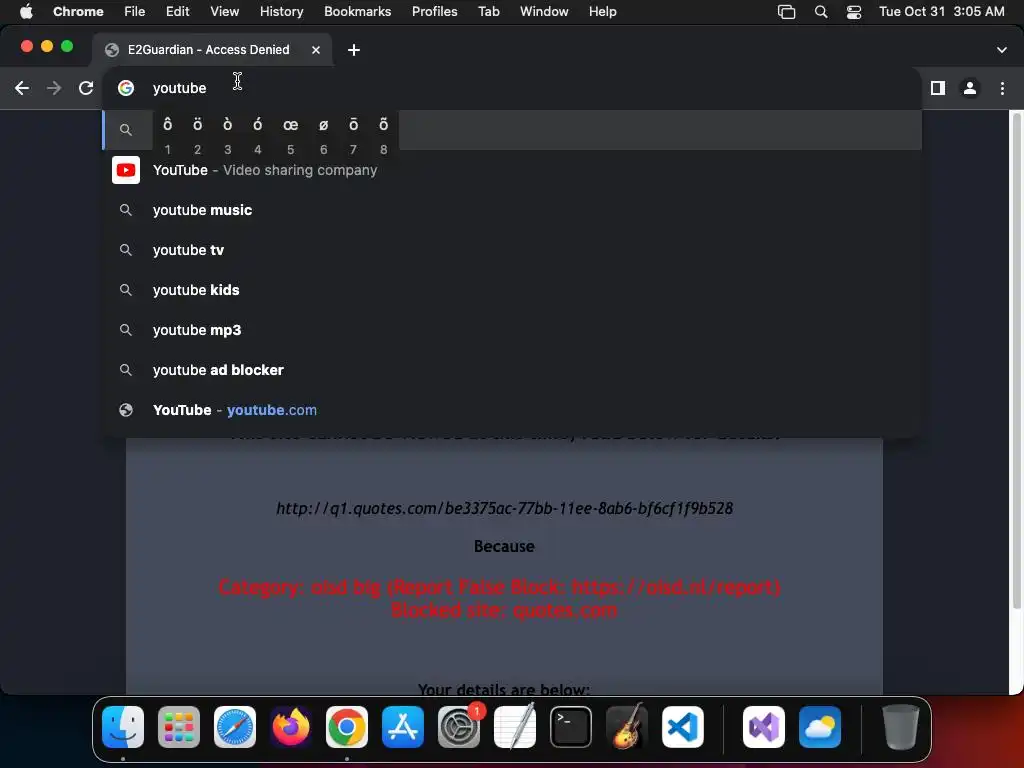Choose character ø option 6
This screenshot has width=1024, height=768.
coord(323,135)
